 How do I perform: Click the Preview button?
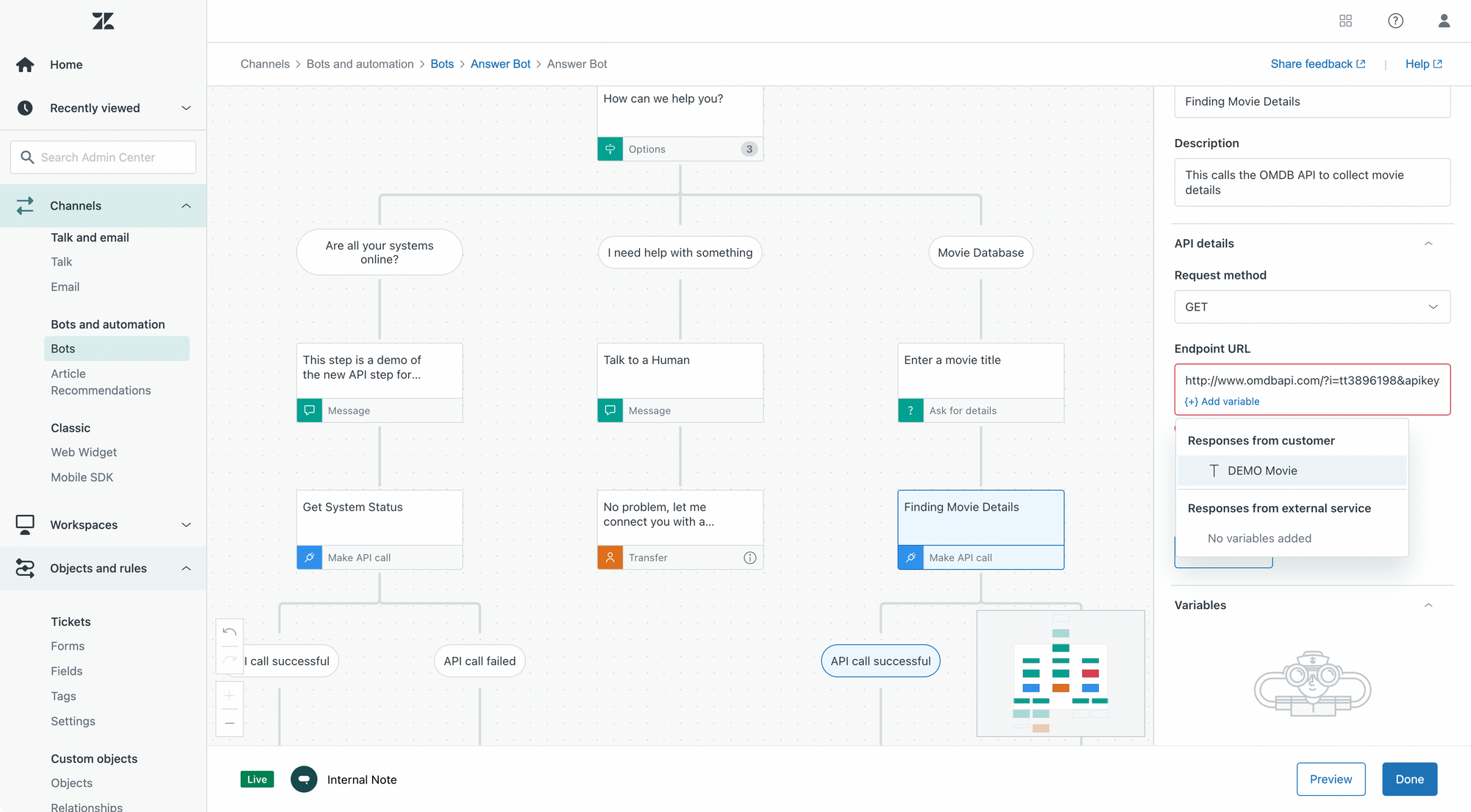(1331, 780)
